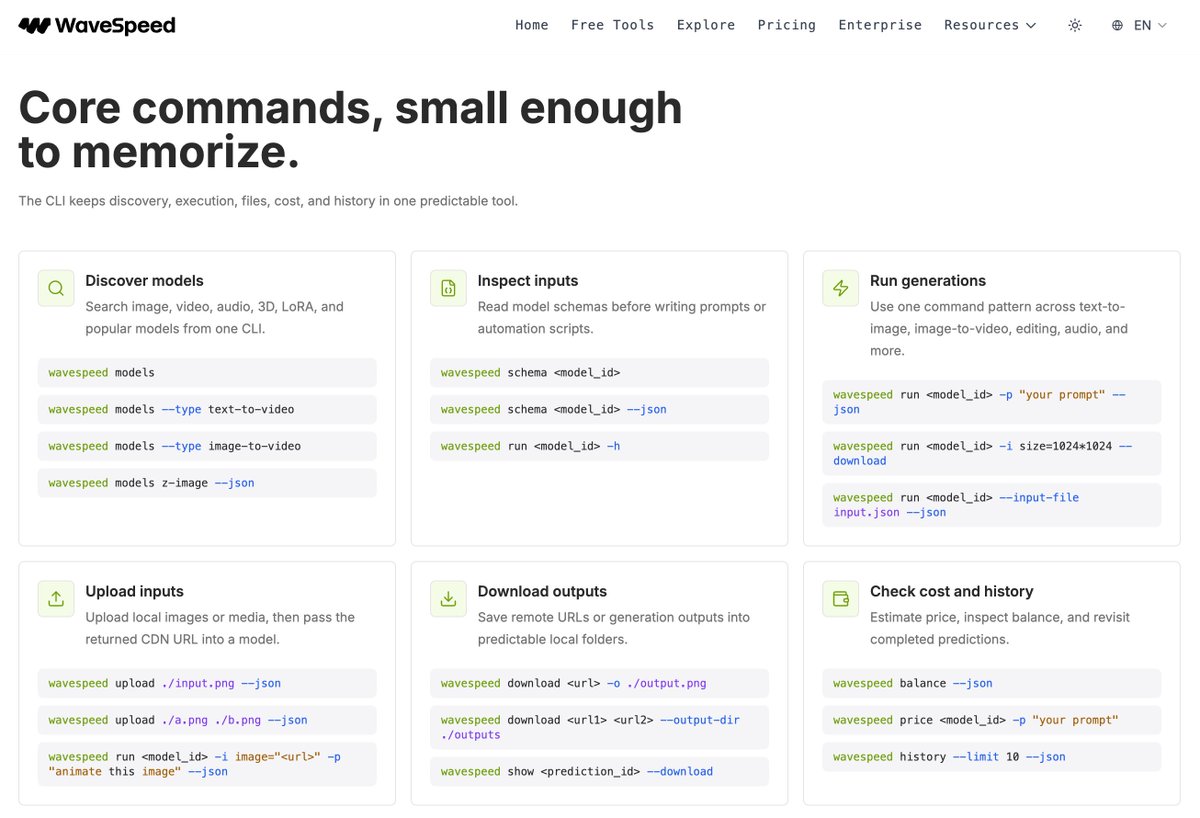Click the globe language icon
The width and height of the screenshot is (1200, 818).
(1118, 25)
